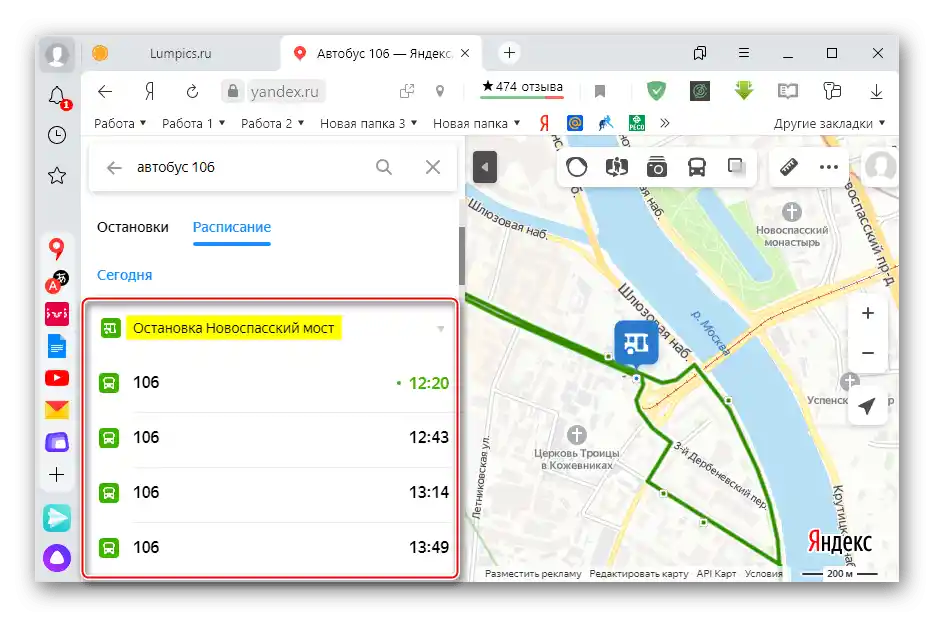Clear the автобус 106 search

pos(433,167)
